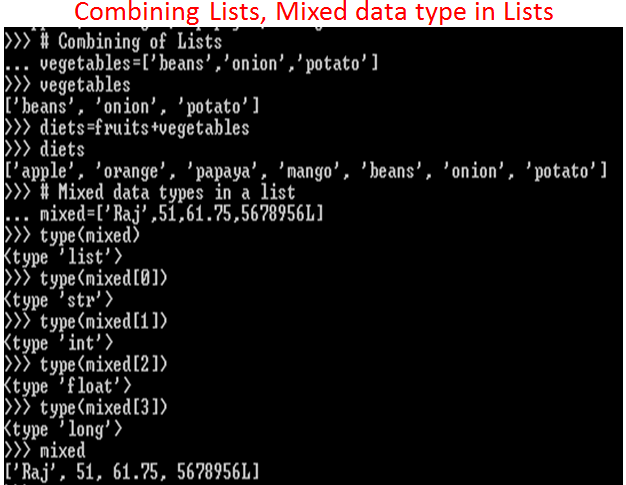Click the <type 'list'> output
The width and height of the screenshot is (626, 485).
pyautogui.click(x=63, y=257)
